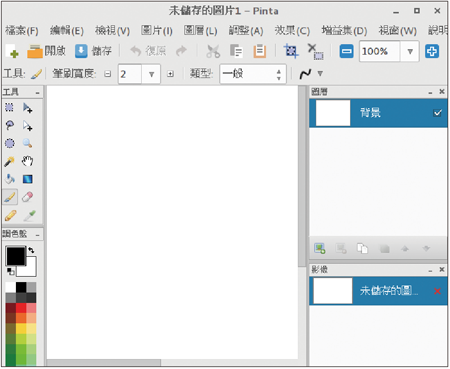Click the zoom percentage field showing 100%

380,51
